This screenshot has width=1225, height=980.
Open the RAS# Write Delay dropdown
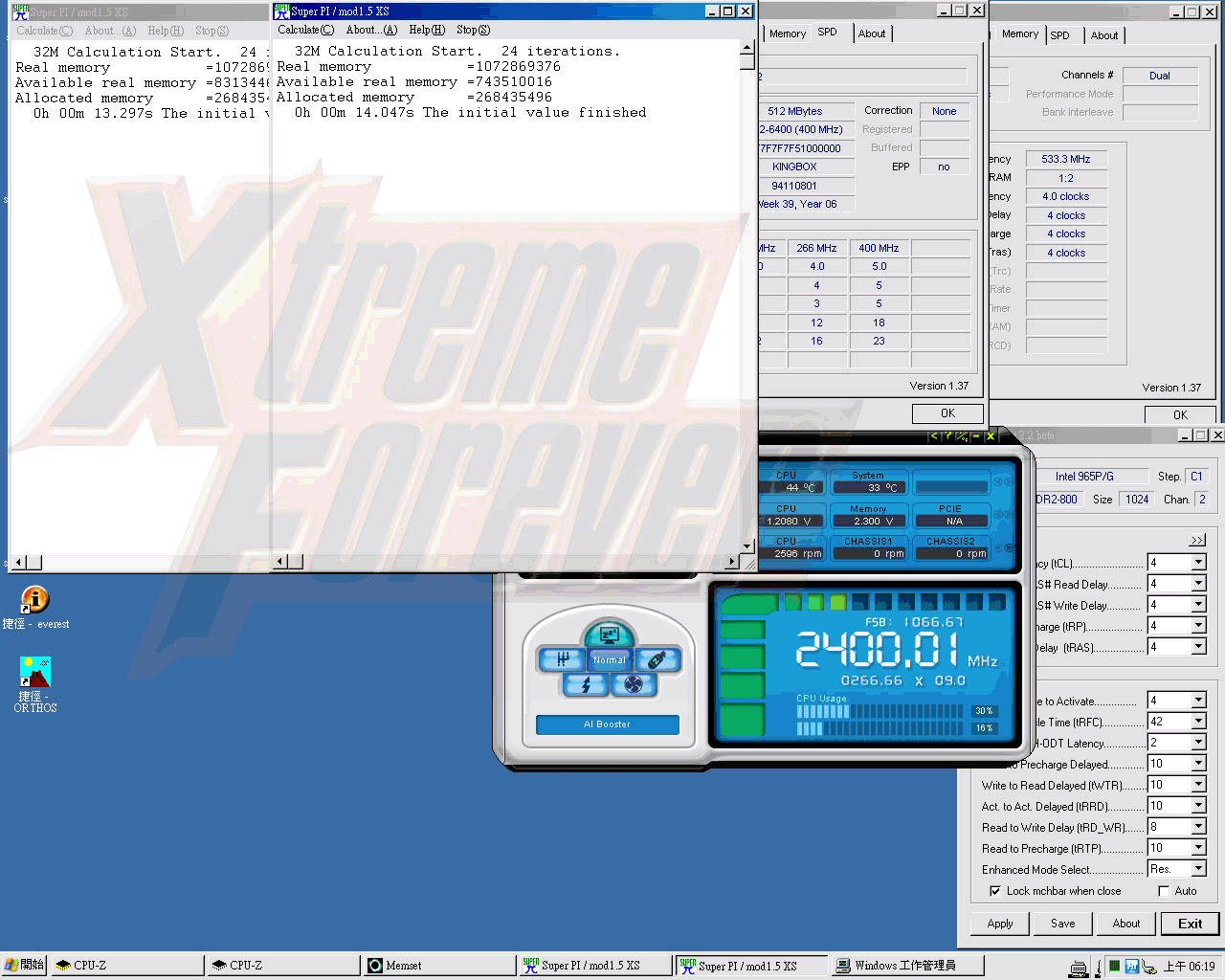coord(1198,605)
